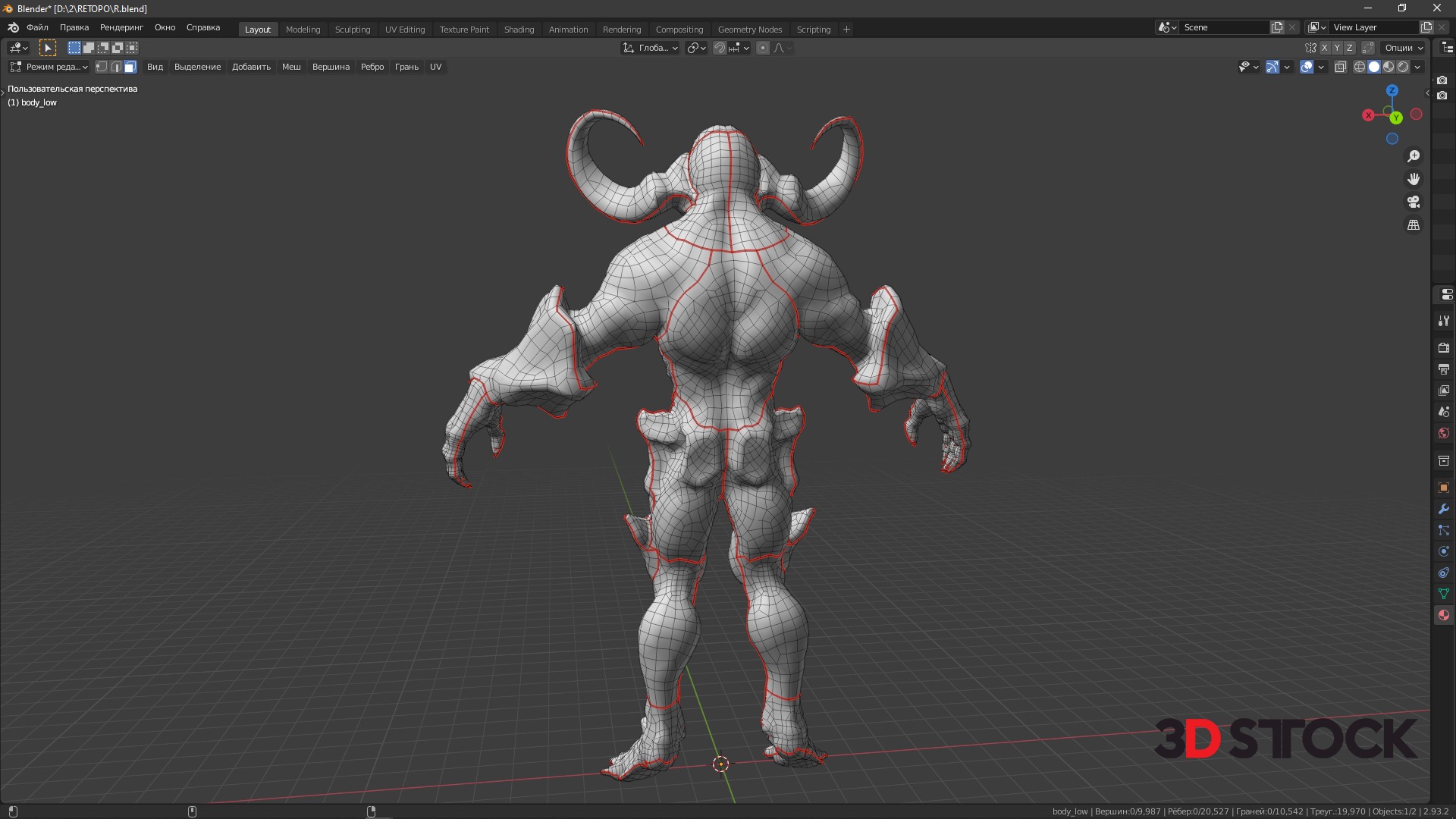
Task: Open the UV Editing workspace tab
Action: coord(404,30)
